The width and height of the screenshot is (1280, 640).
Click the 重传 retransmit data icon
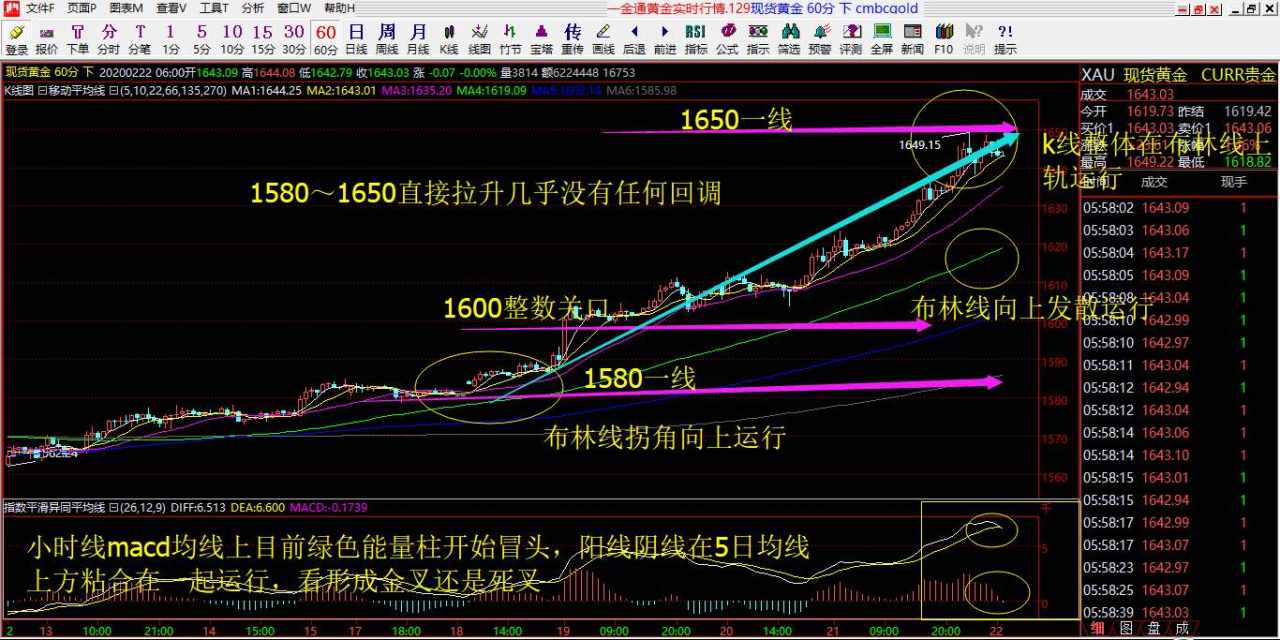(573, 39)
